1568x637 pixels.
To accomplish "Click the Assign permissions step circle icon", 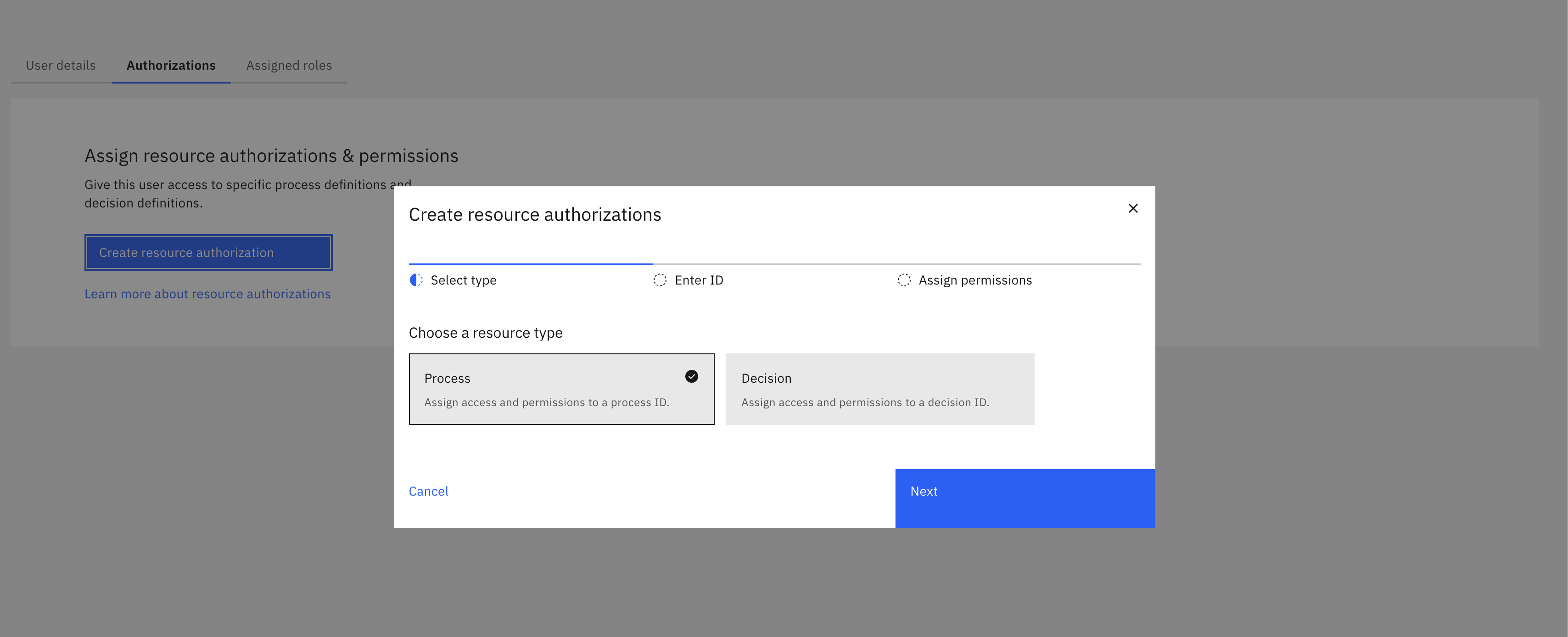I will pyautogui.click(x=904, y=280).
